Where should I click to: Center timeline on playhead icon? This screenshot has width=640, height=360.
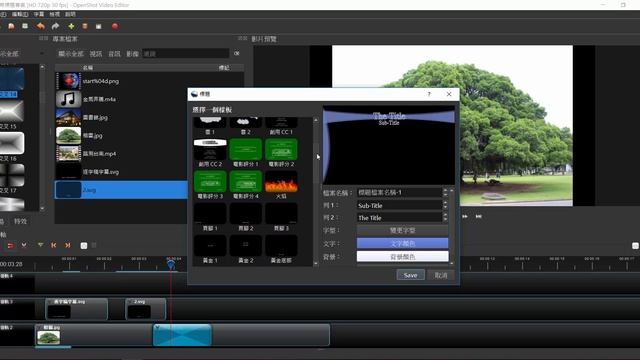[x=84, y=245]
